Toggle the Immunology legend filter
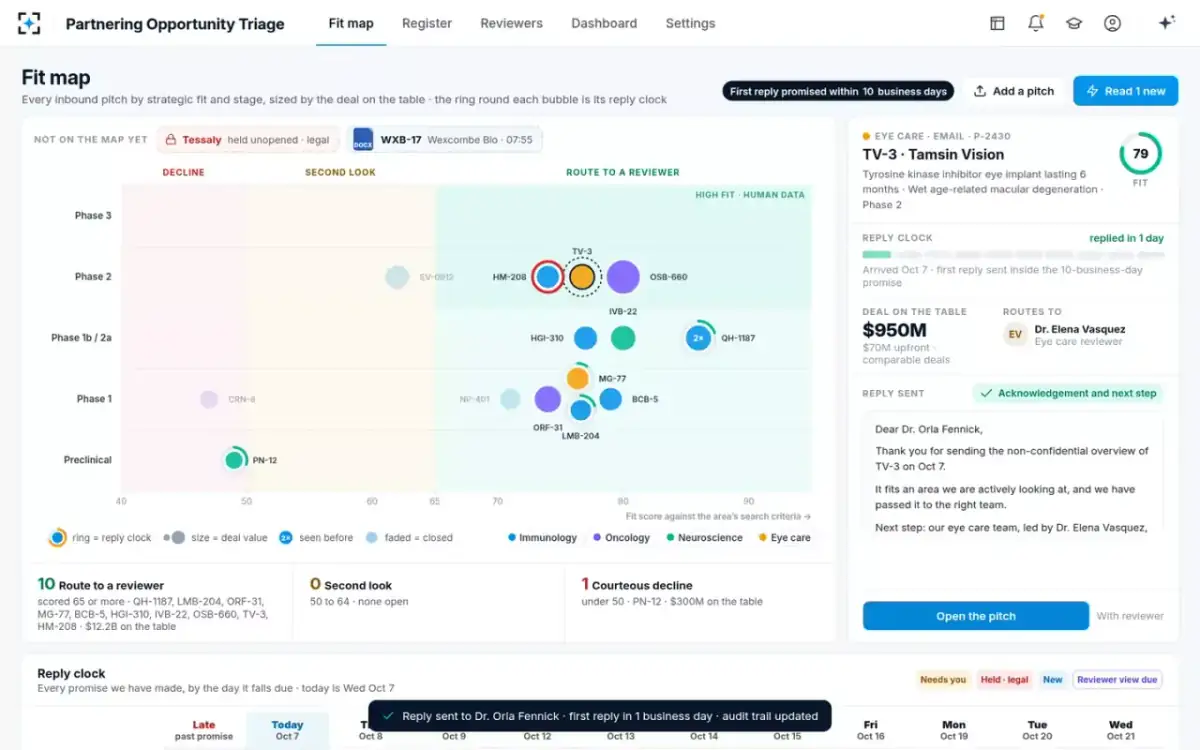The width and height of the screenshot is (1200, 750). [x=543, y=538]
